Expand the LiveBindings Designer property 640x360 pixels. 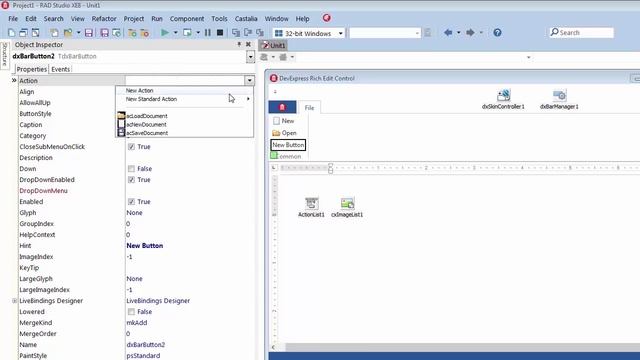[15, 301]
